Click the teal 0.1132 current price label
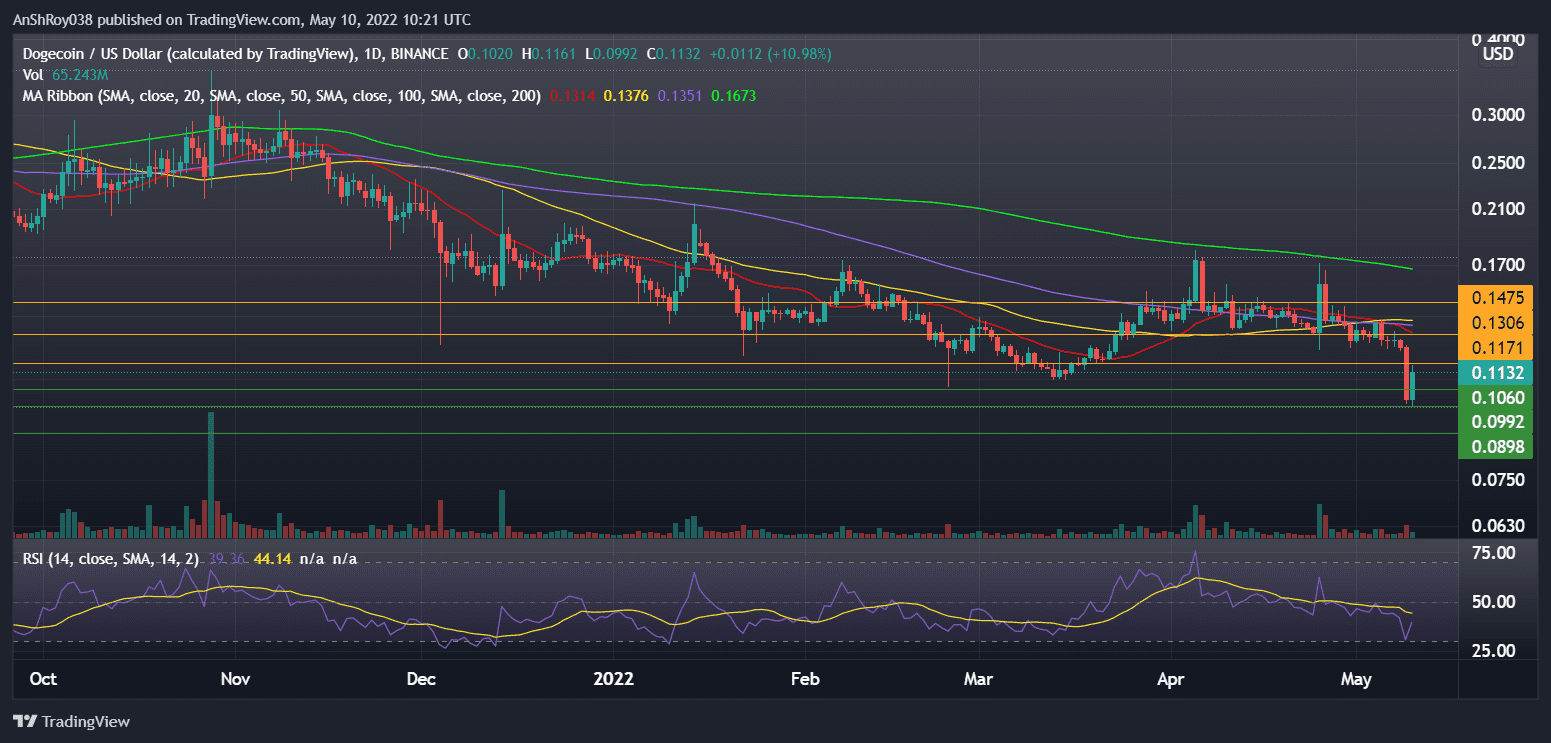This screenshot has width=1551, height=743. pyautogui.click(x=1499, y=372)
